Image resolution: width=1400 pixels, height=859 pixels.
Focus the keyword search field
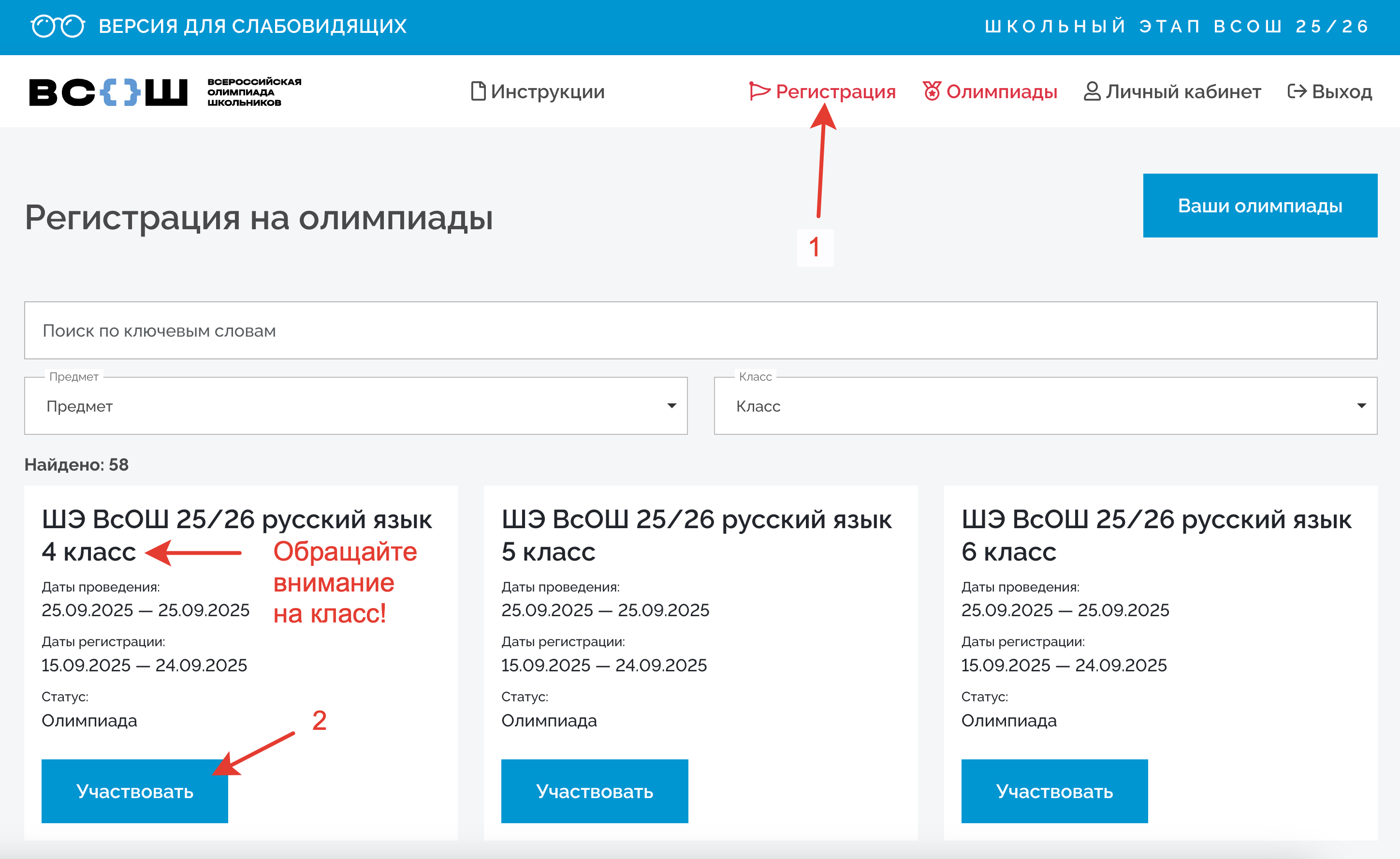(x=700, y=330)
